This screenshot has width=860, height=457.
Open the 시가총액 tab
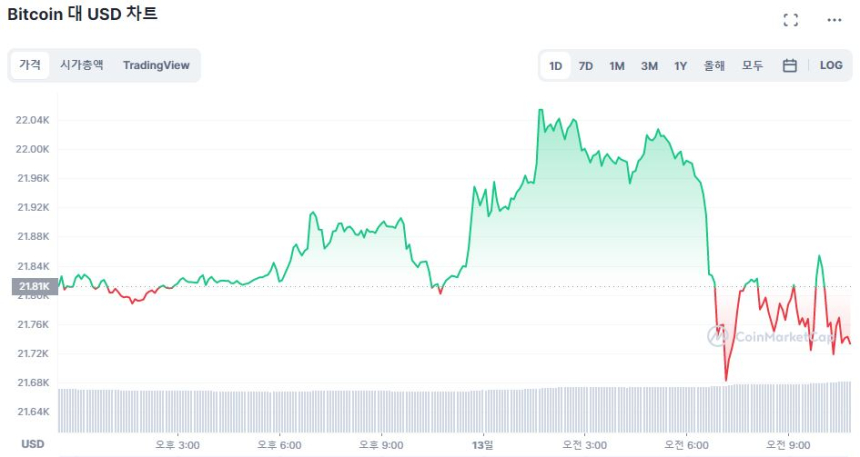(x=81, y=65)
